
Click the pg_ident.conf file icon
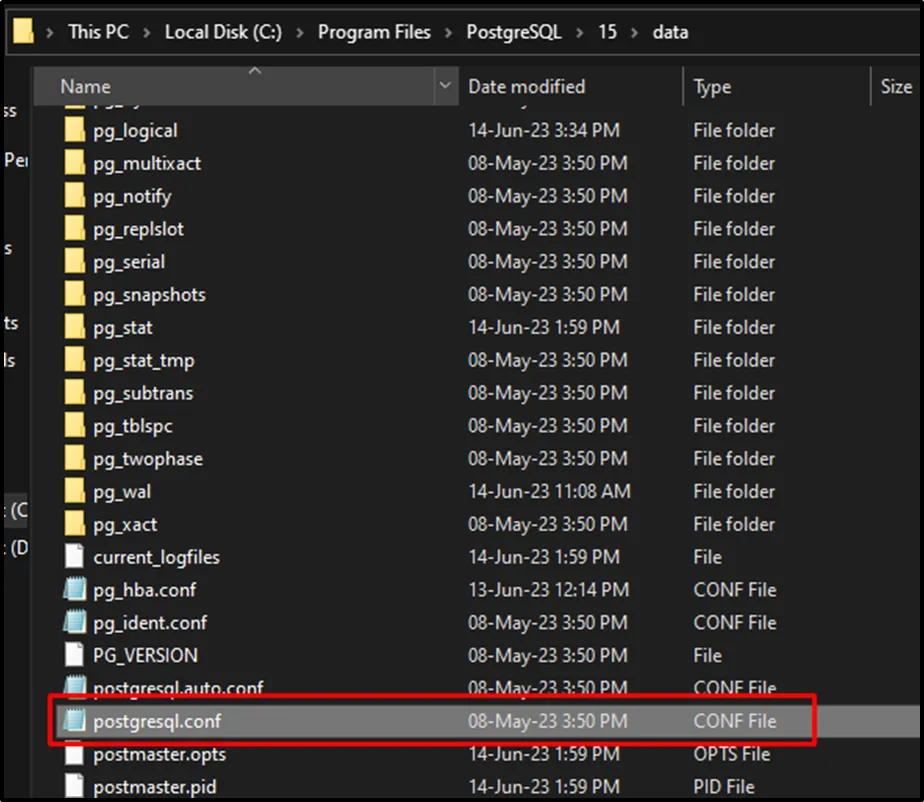(x=75, y=623)
